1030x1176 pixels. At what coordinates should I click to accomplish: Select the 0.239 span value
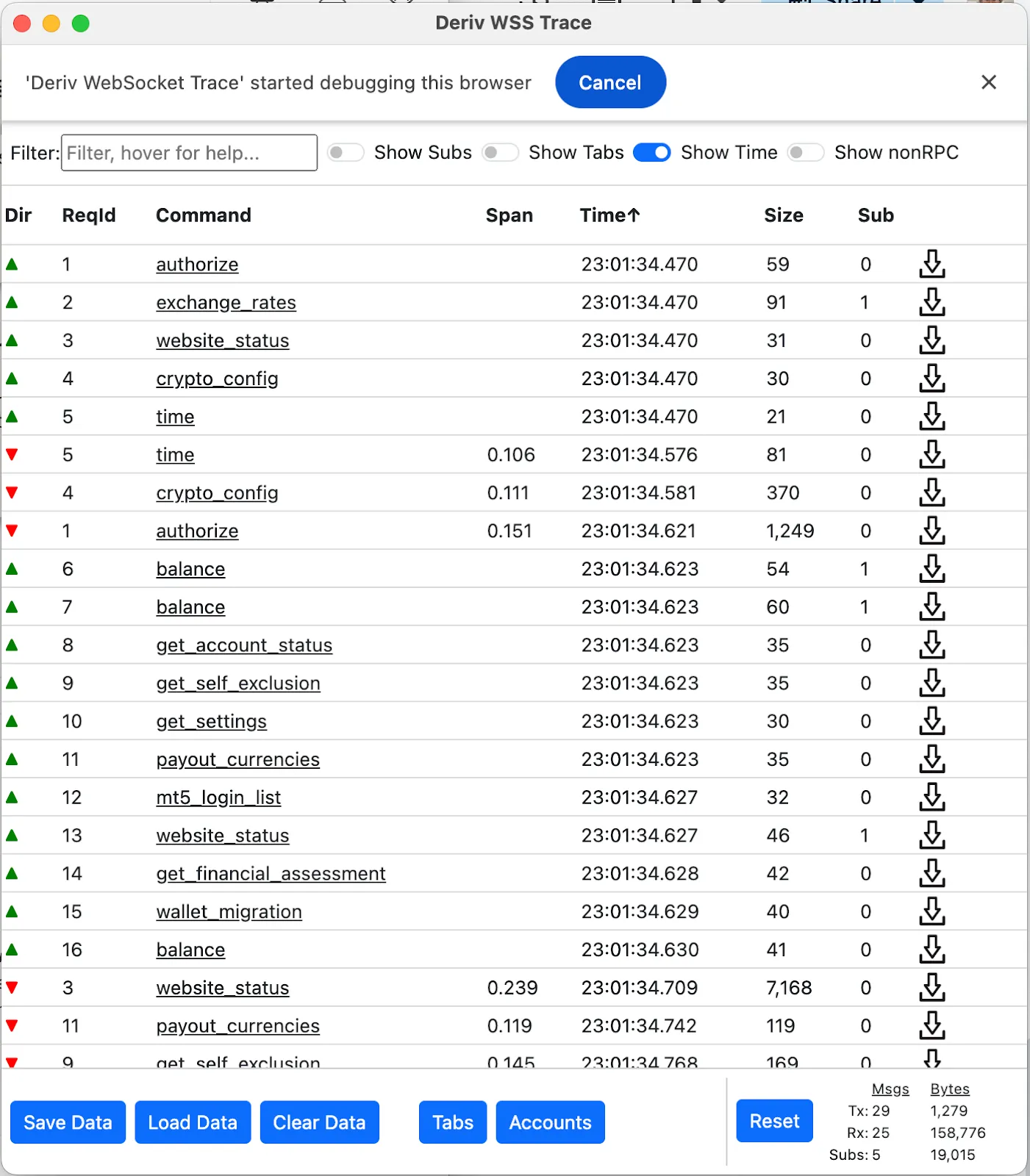(x=512, y=988)
